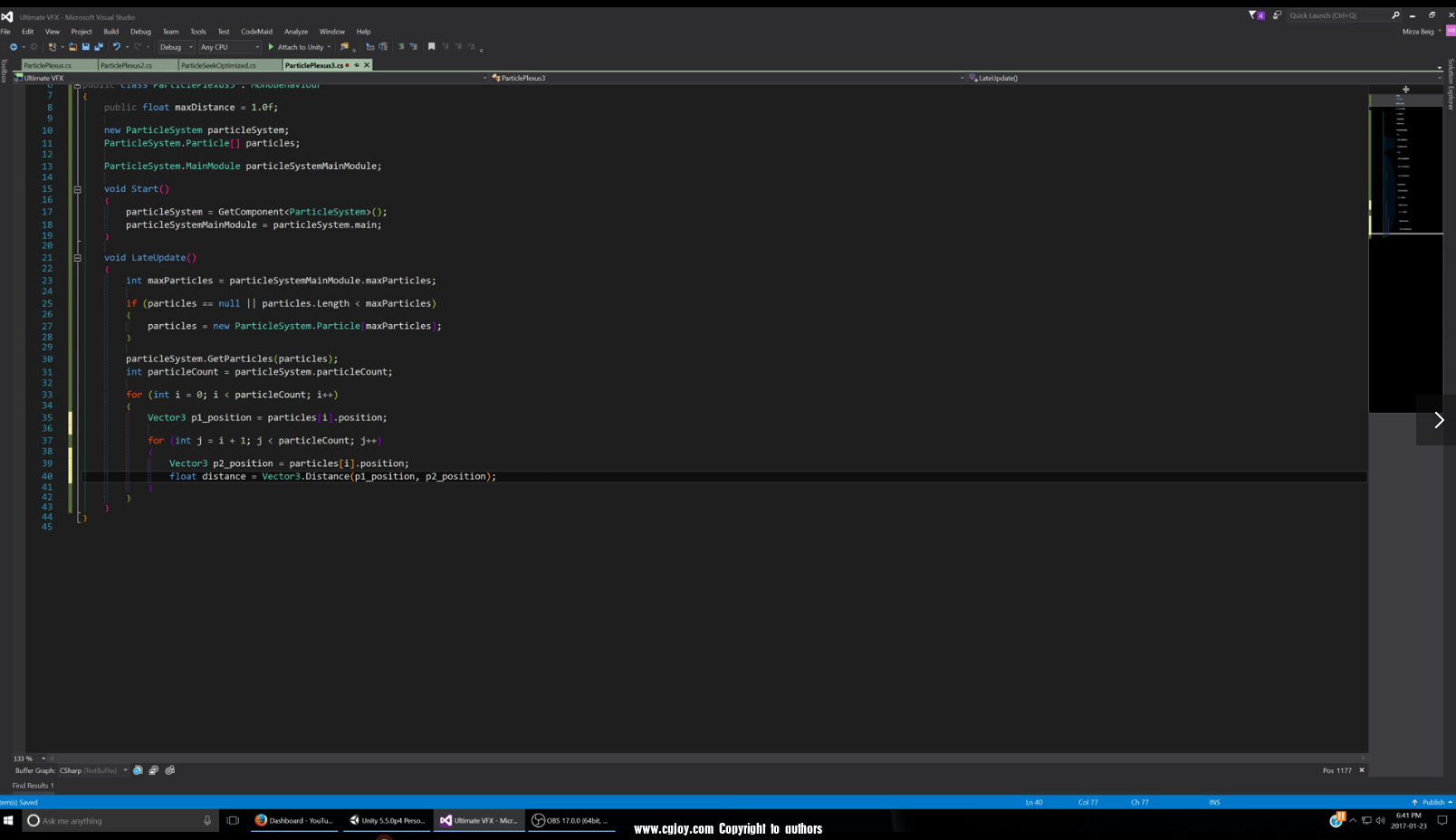
Task: Collapse the Start() method outlining region
Action: pos(77,189)
